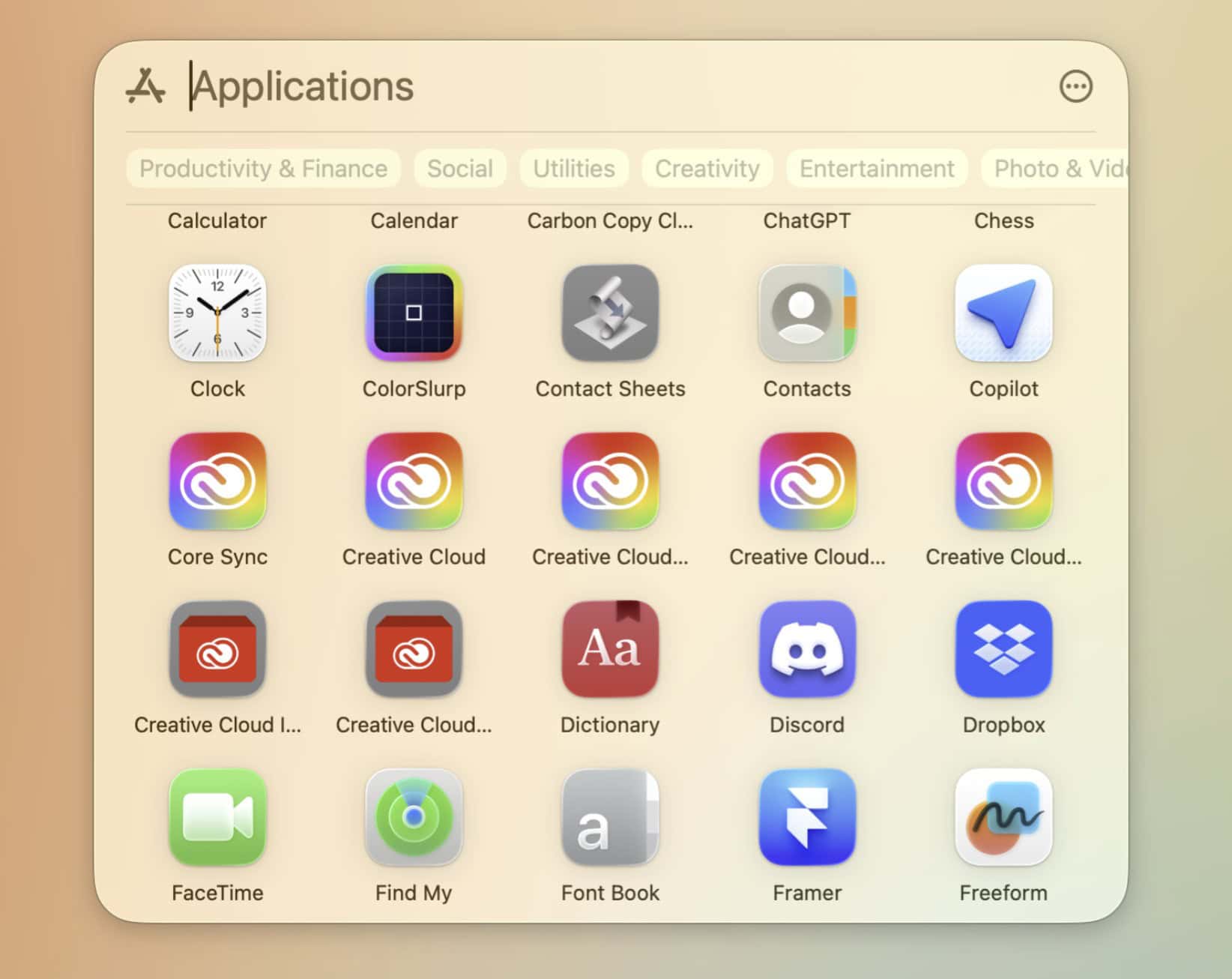This screenshot has height=979, width=1232.
Task: Open the Core Sync app
Action: [x=217, y=481]
